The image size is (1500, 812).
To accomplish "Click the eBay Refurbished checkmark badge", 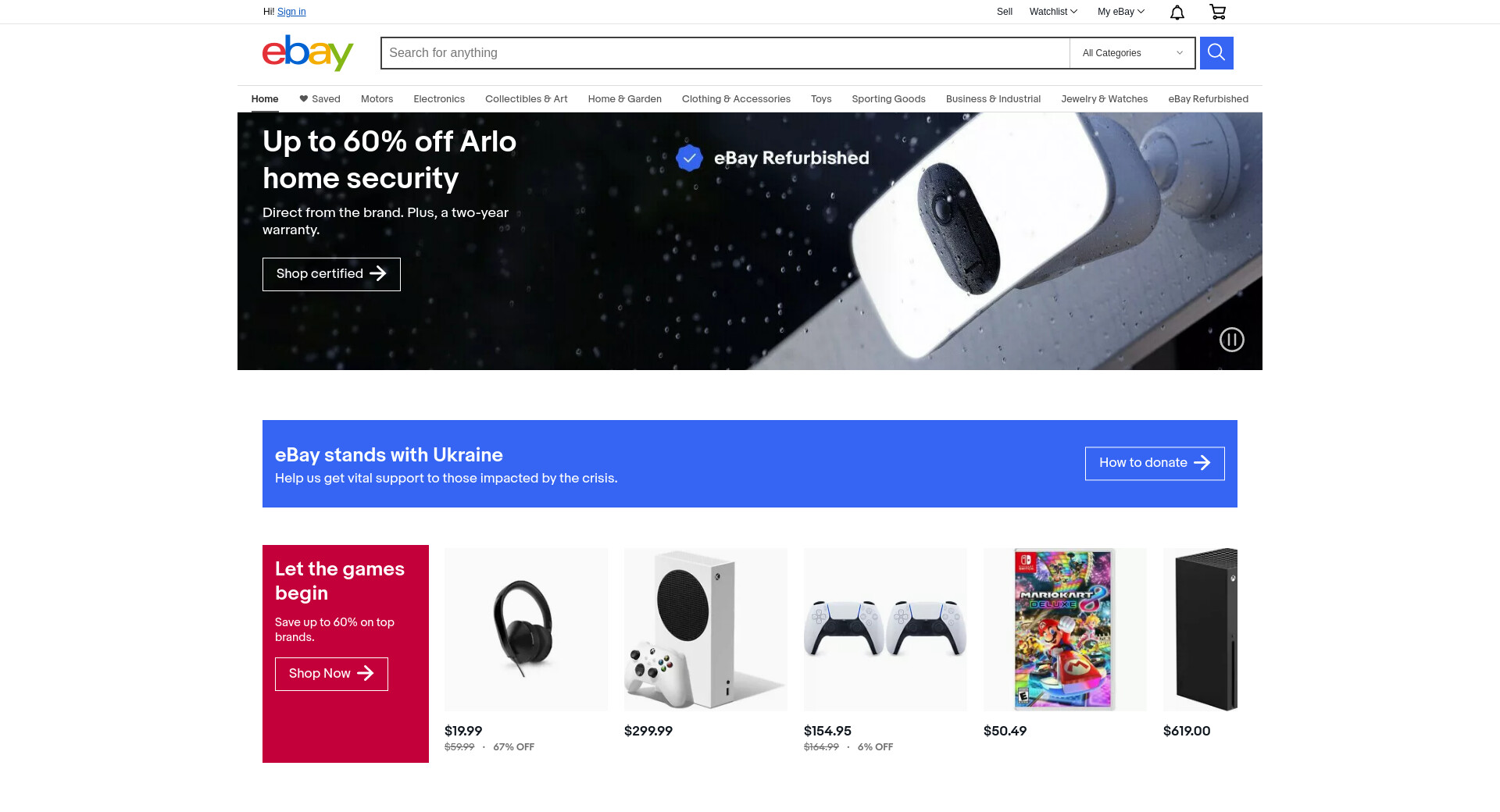I will click(x=689, y=158).
